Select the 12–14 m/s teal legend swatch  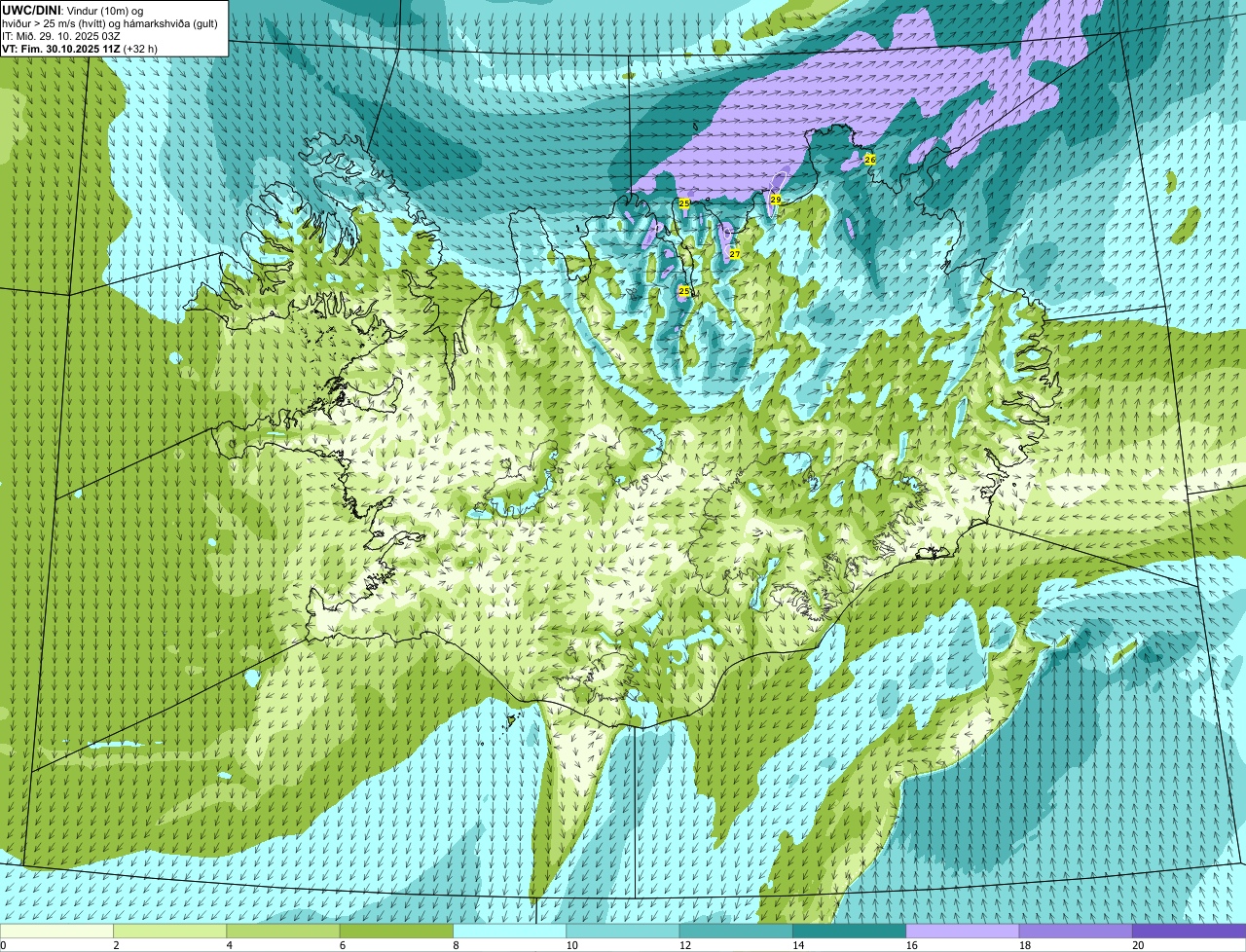point(736,931)
